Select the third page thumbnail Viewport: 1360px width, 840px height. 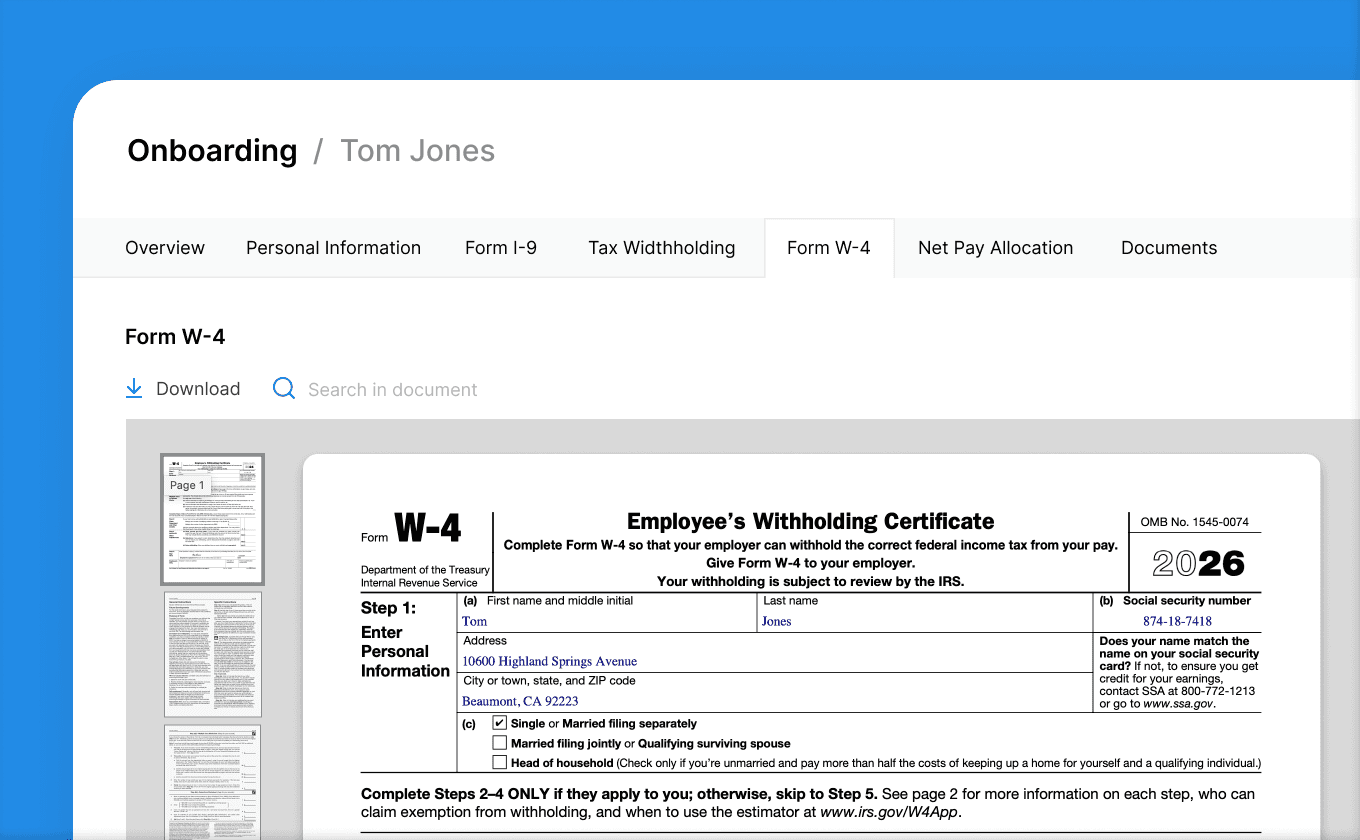(212, 785)
